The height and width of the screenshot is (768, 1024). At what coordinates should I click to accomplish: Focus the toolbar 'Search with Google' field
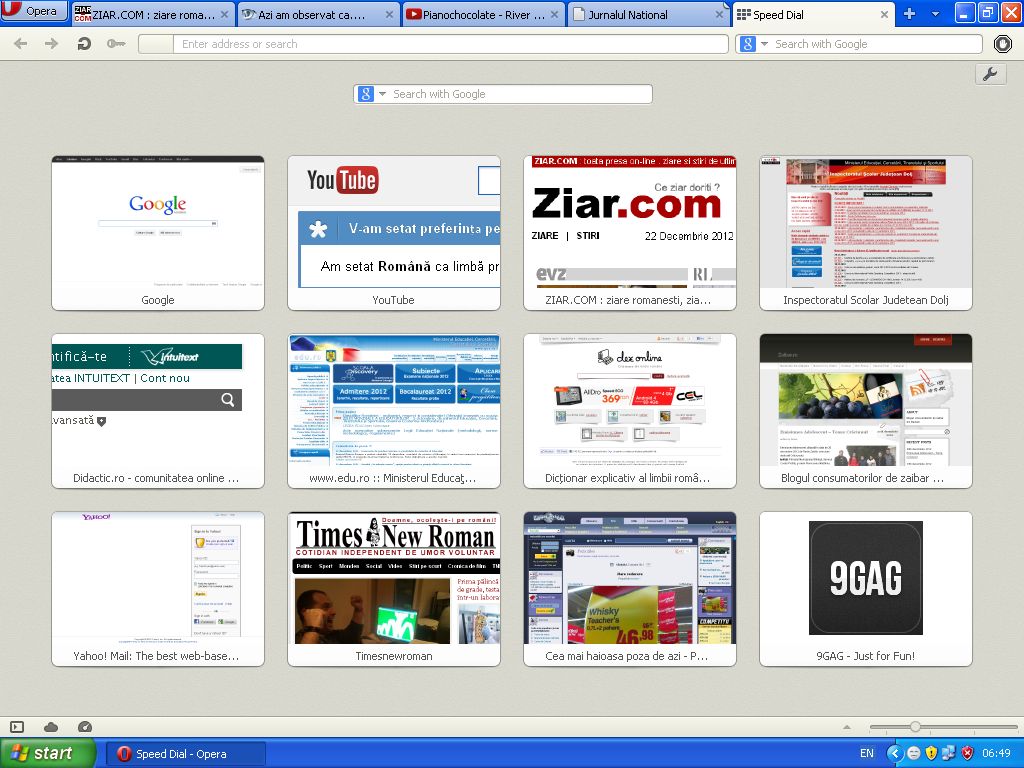[x=876, y=44]
